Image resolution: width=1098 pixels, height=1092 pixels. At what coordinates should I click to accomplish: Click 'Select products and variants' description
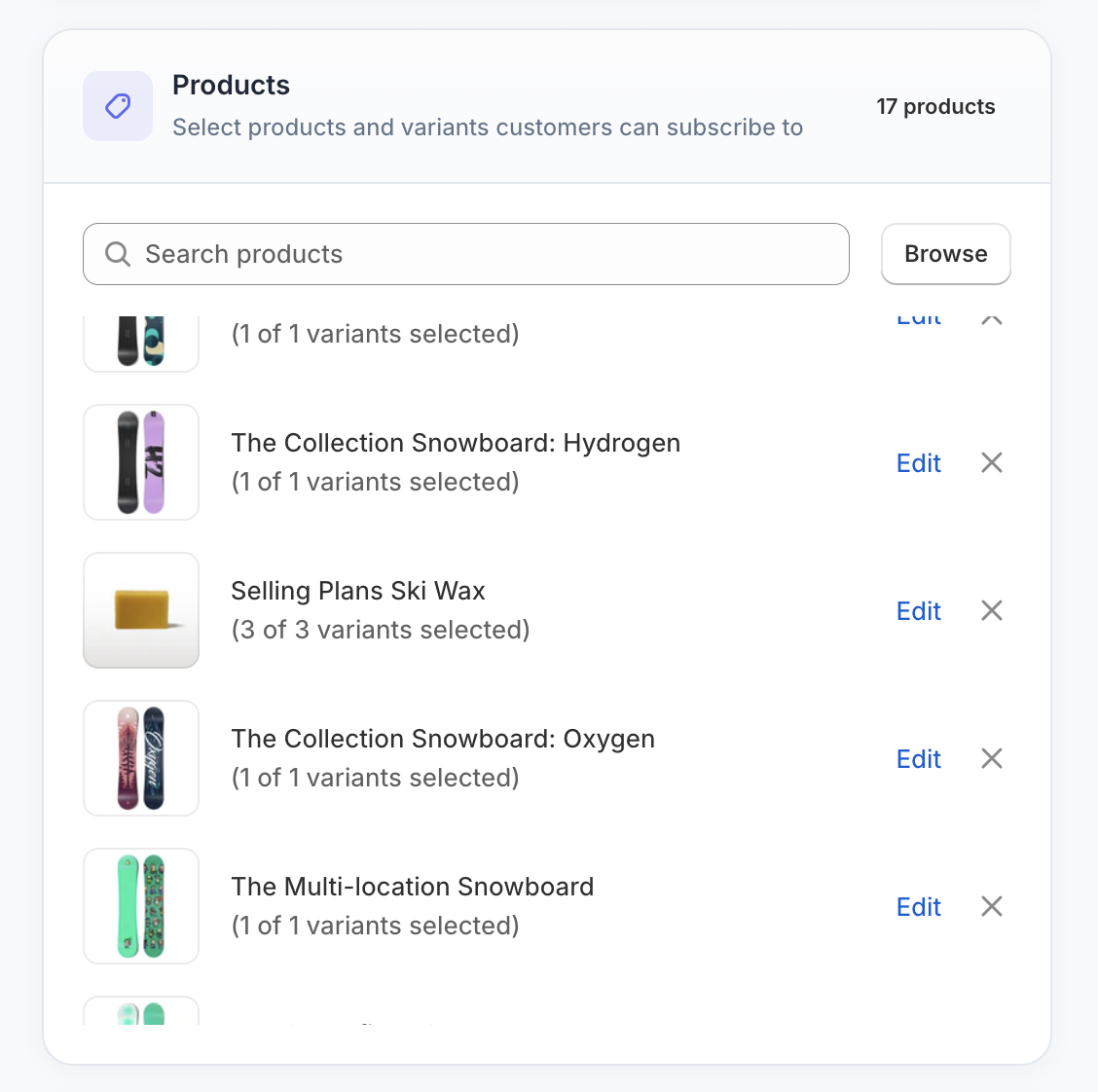point(488,127)
